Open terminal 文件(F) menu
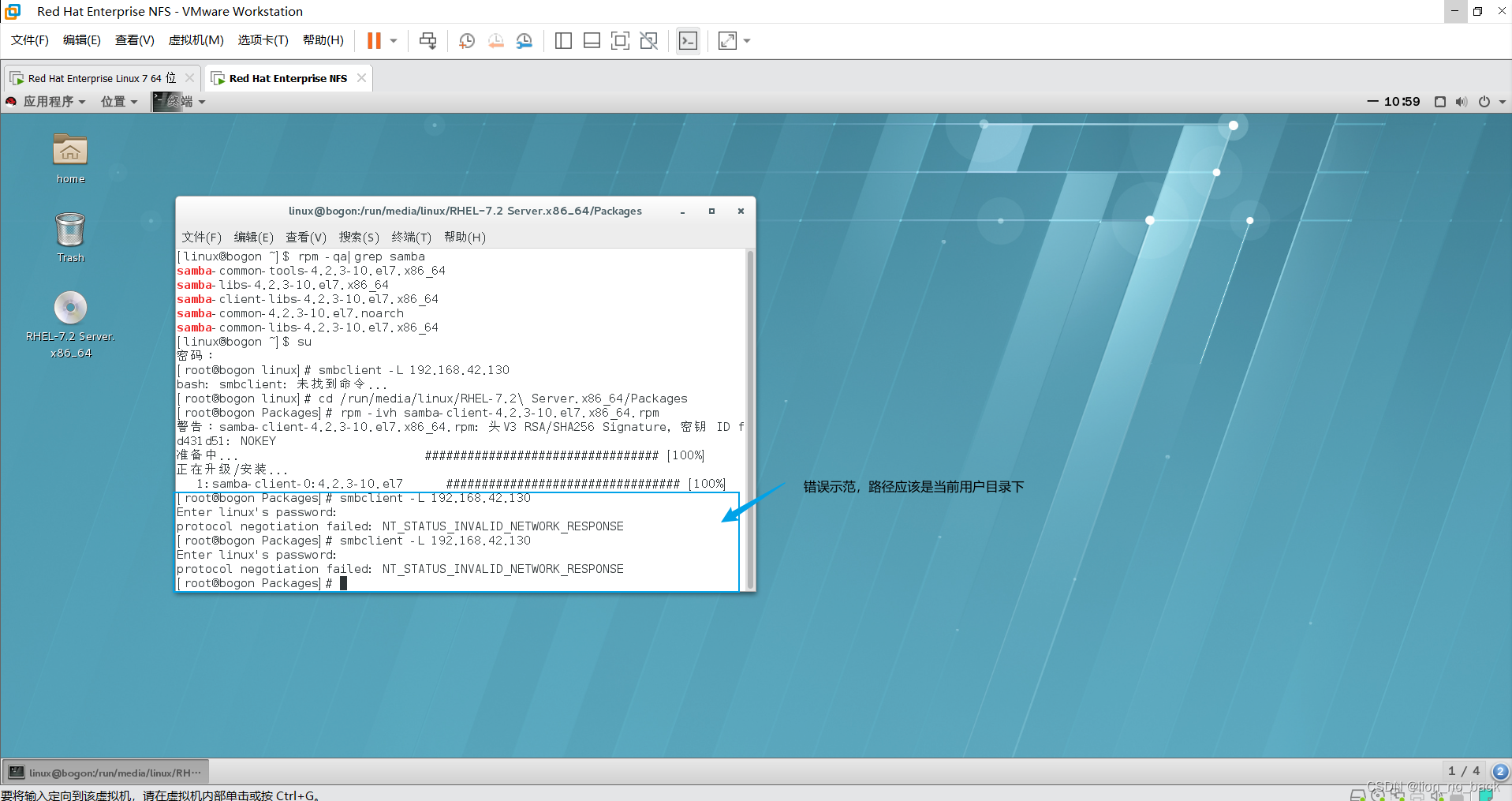The width and height of the screenshot is (1512, 801). [x=202, y=237]
